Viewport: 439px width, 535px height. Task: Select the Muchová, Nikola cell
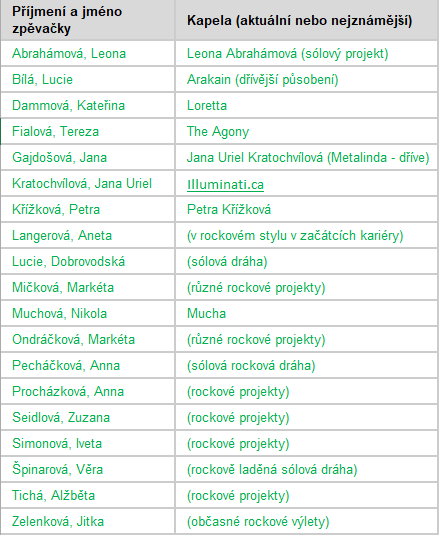coord(88,313)
